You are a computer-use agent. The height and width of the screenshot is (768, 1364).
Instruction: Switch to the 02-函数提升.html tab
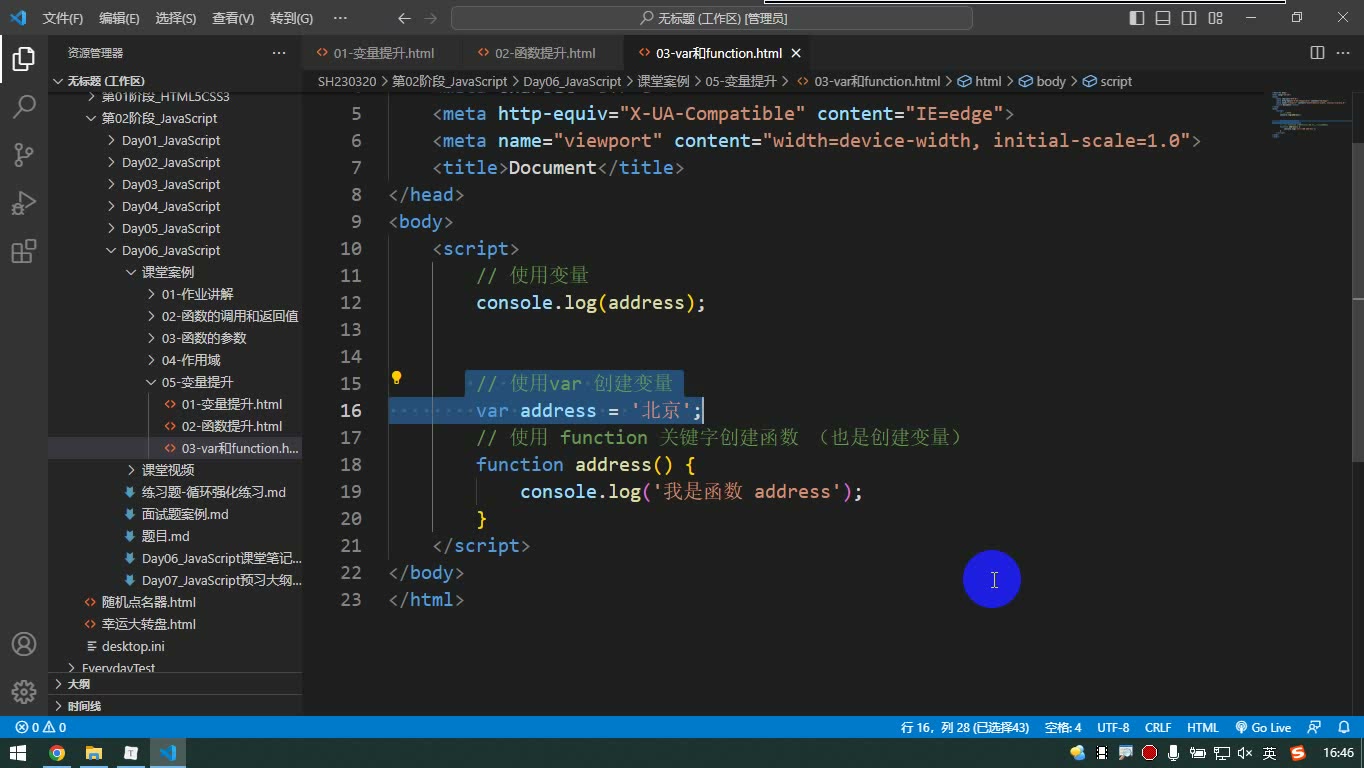(x=544, y=53)
